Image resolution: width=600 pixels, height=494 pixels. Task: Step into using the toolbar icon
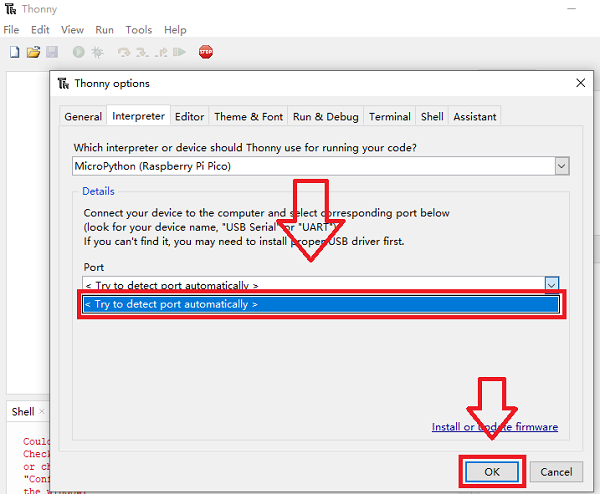point(142,52)
